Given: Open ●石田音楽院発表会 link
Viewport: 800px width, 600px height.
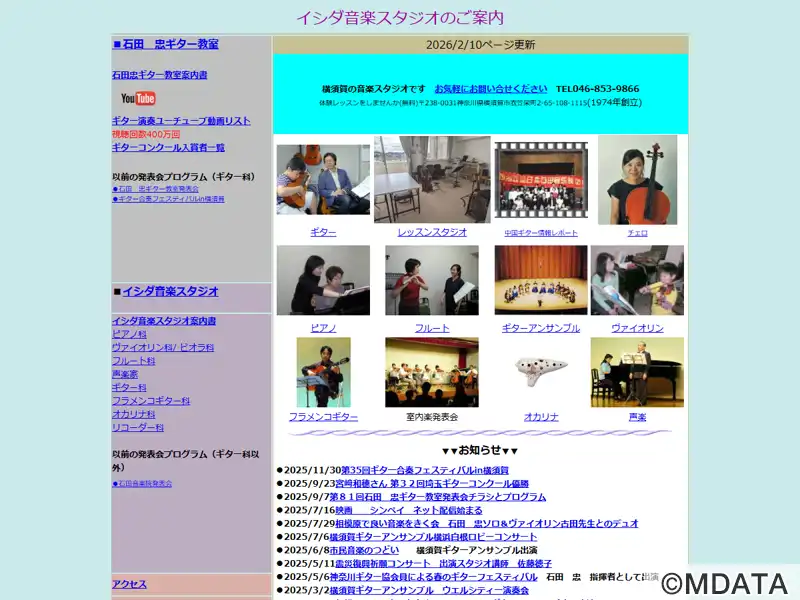Looking at the screenshot, I should (x=142, y=484).
